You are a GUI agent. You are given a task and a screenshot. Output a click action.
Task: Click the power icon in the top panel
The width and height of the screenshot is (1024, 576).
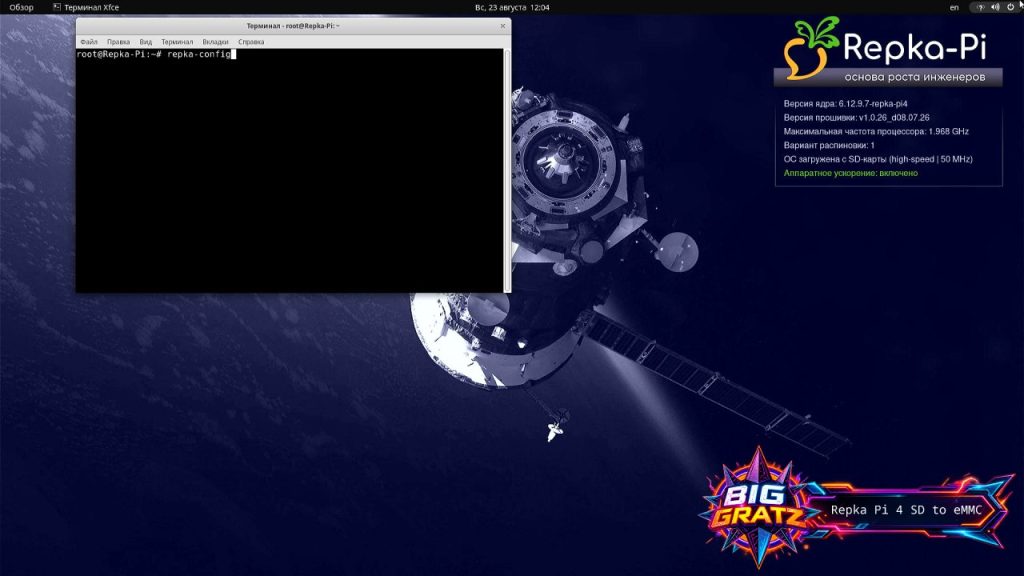1010,7
